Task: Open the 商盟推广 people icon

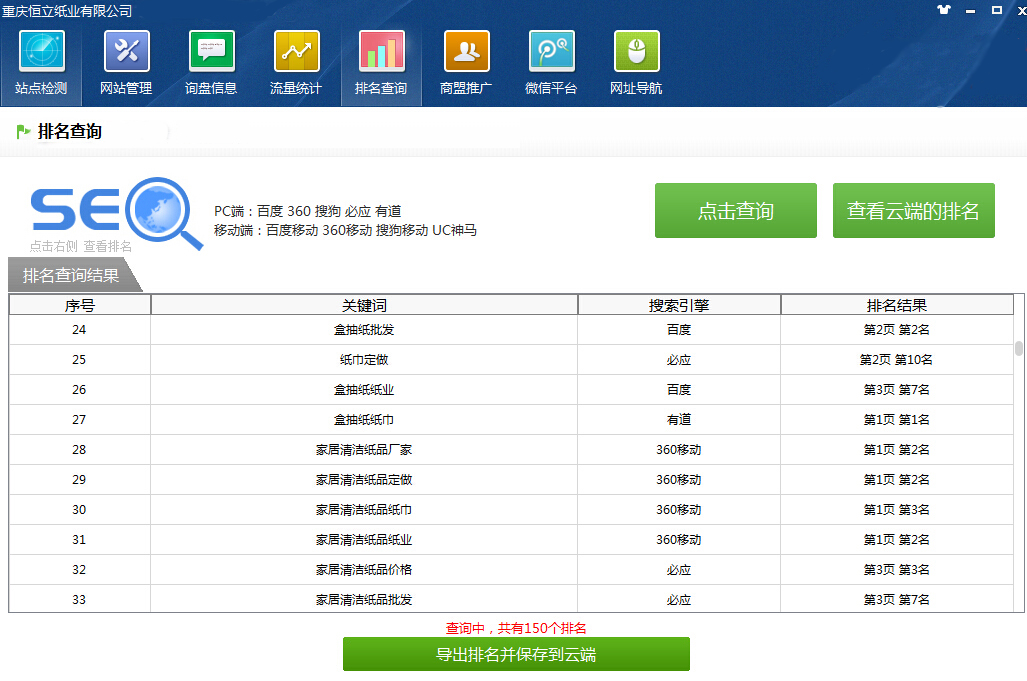Action: (467, 51)
